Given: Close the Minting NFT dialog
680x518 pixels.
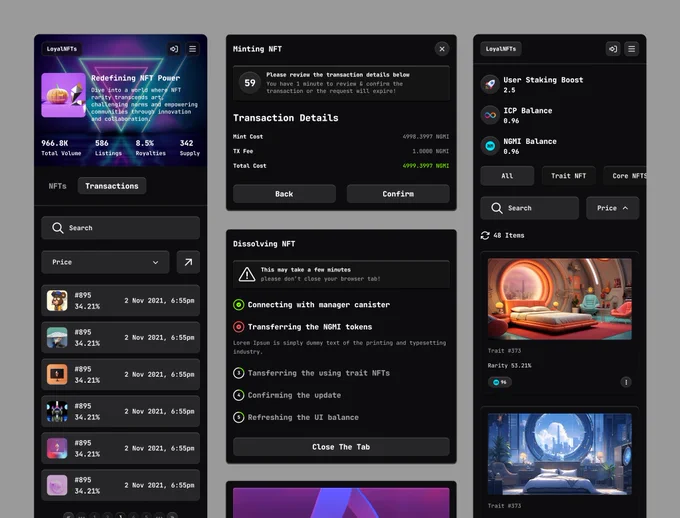Looking at the screenshot, I should tap(442, 49).
